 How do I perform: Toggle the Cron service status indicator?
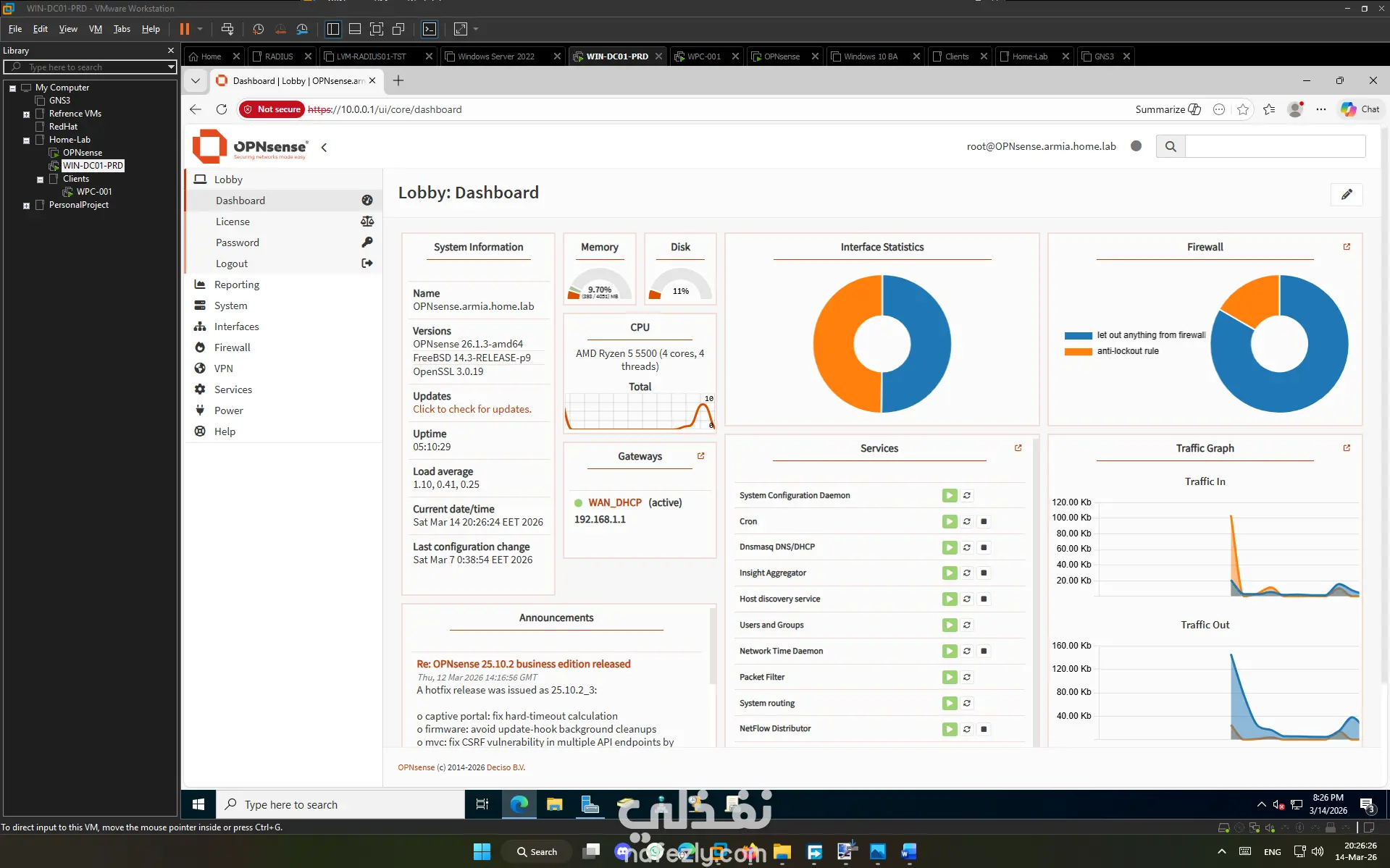[949, 521]
